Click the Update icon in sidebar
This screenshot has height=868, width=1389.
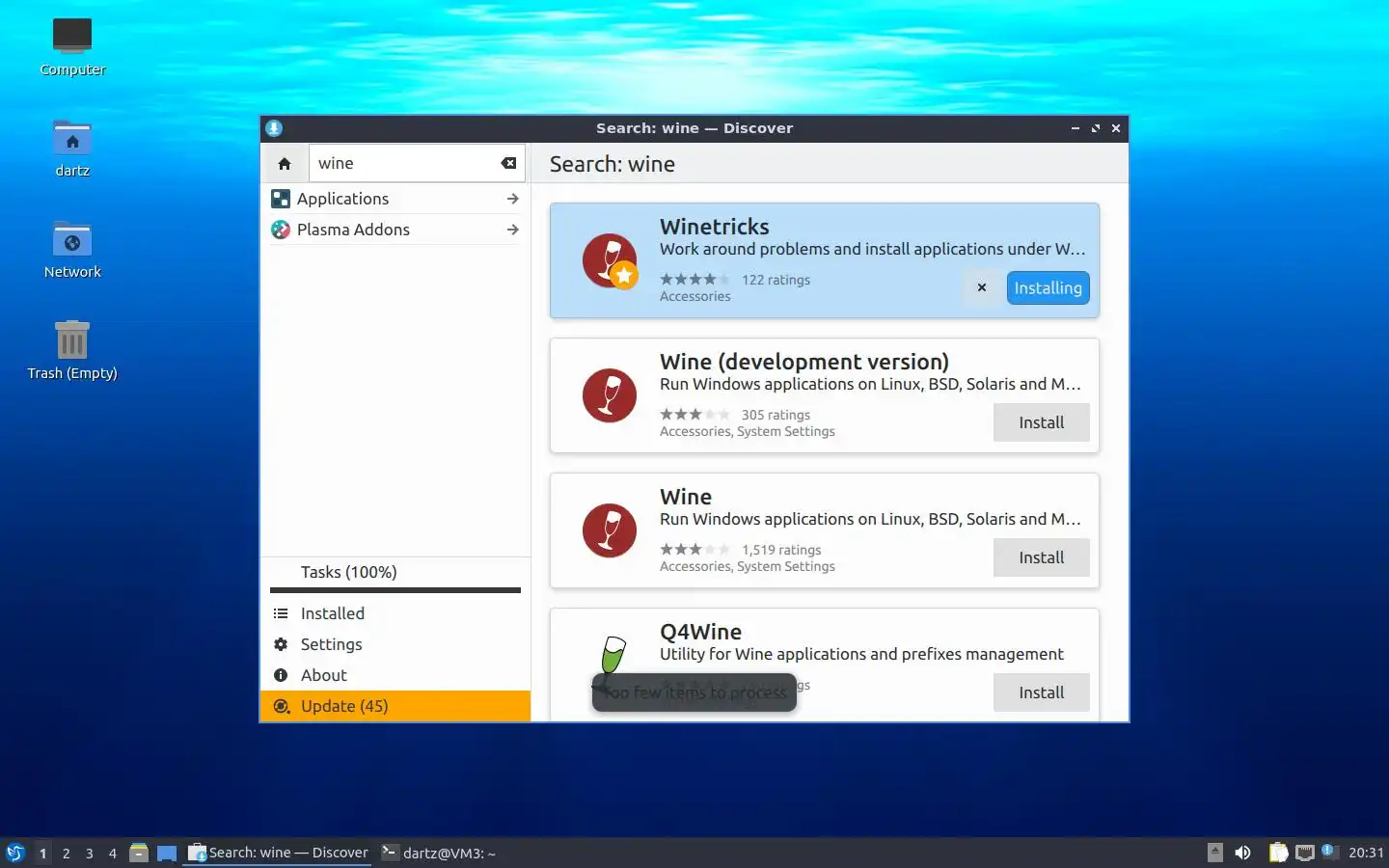click(281, 706)
